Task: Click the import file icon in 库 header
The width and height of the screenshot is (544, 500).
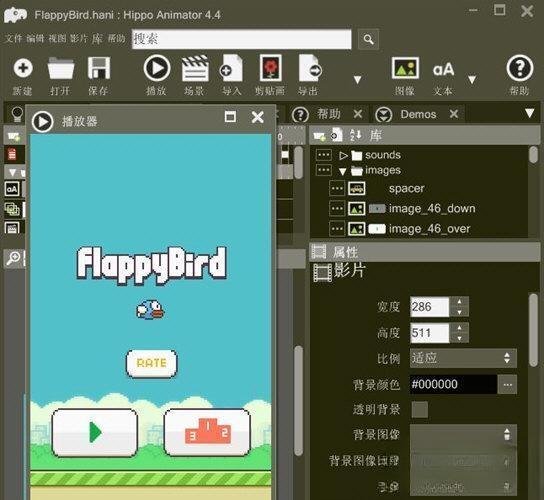Action: point(336,135)
